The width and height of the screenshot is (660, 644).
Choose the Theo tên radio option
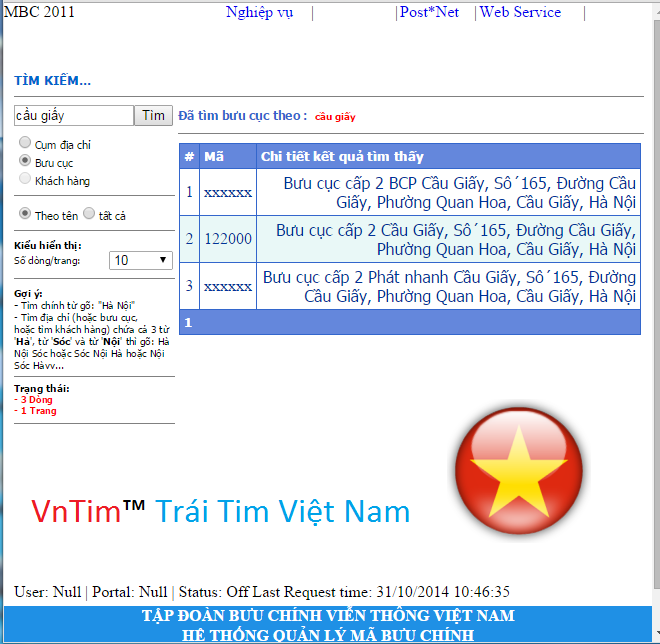pyautogui.click(x=25, y=213)
